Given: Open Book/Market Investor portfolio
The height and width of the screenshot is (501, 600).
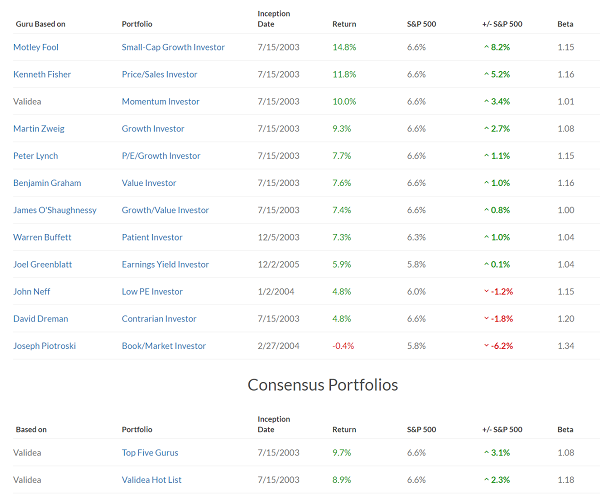Looking at the screenshot, I should (x=164, y=346).
